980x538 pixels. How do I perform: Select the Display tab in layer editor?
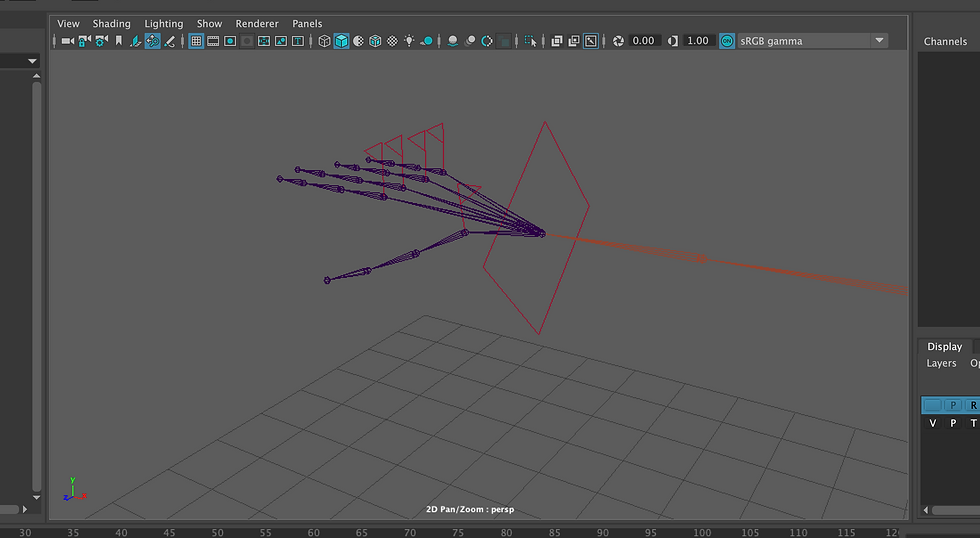pyautogui.click(x=944, y=346)
